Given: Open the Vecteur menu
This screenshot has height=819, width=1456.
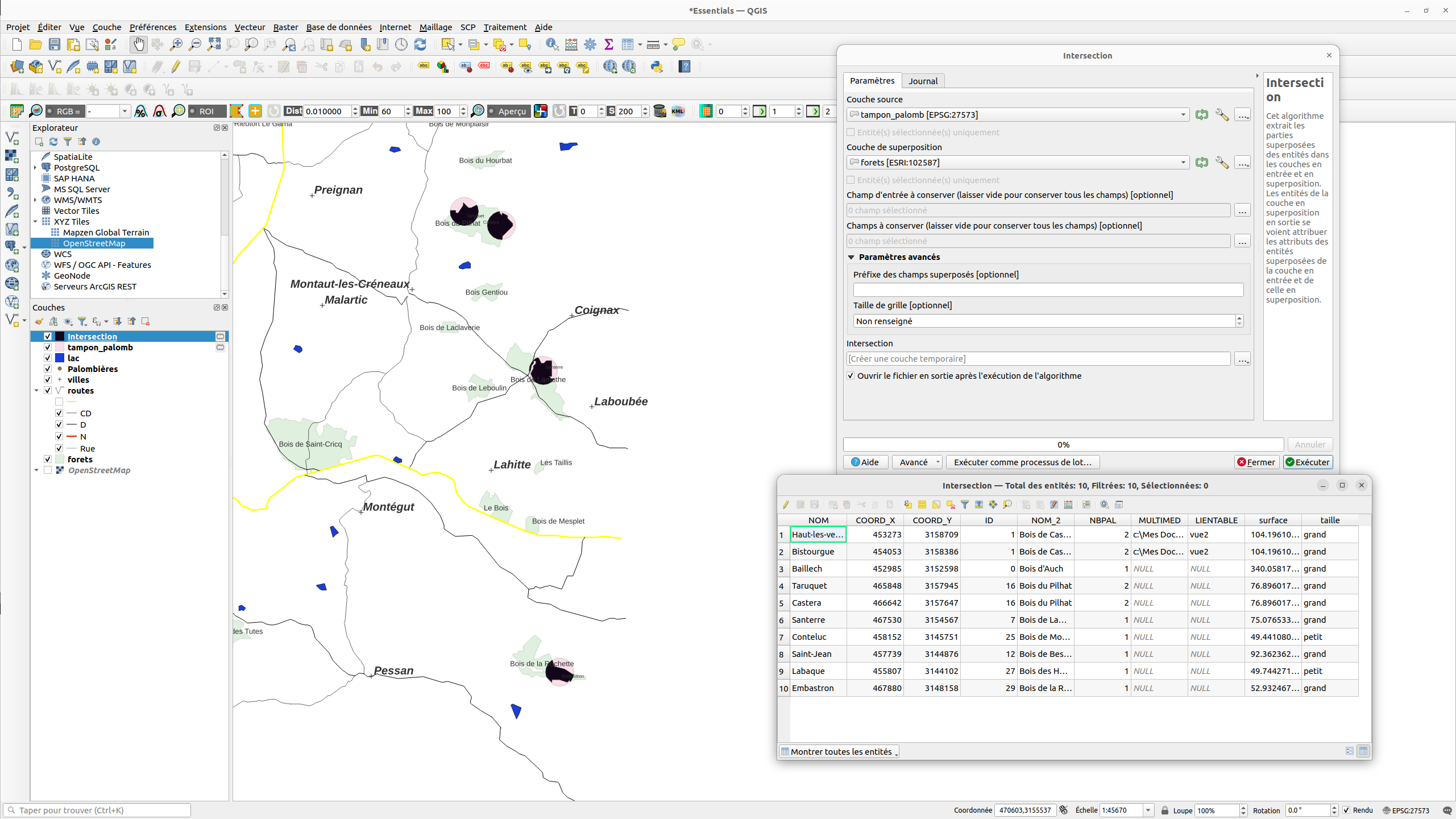Looking at the screenshot, I should click(250, 27).
